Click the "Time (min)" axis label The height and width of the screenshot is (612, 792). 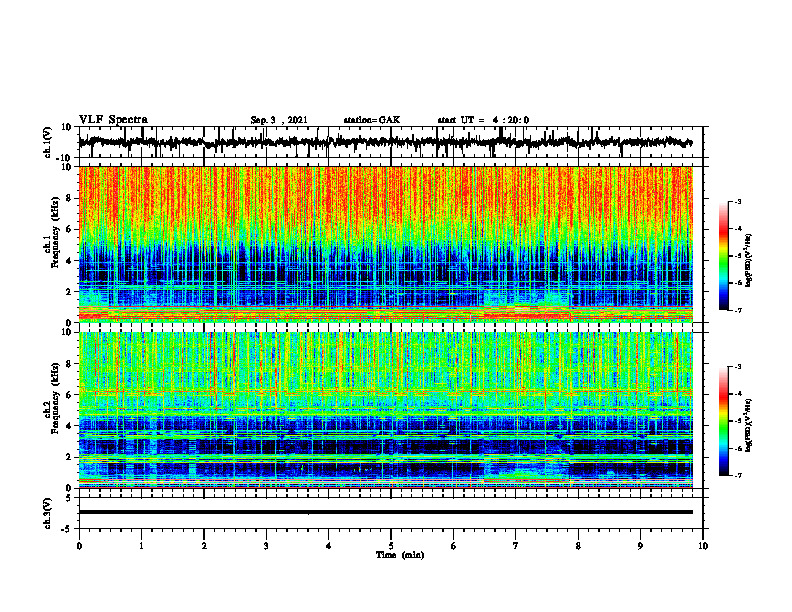click(400, 555)
